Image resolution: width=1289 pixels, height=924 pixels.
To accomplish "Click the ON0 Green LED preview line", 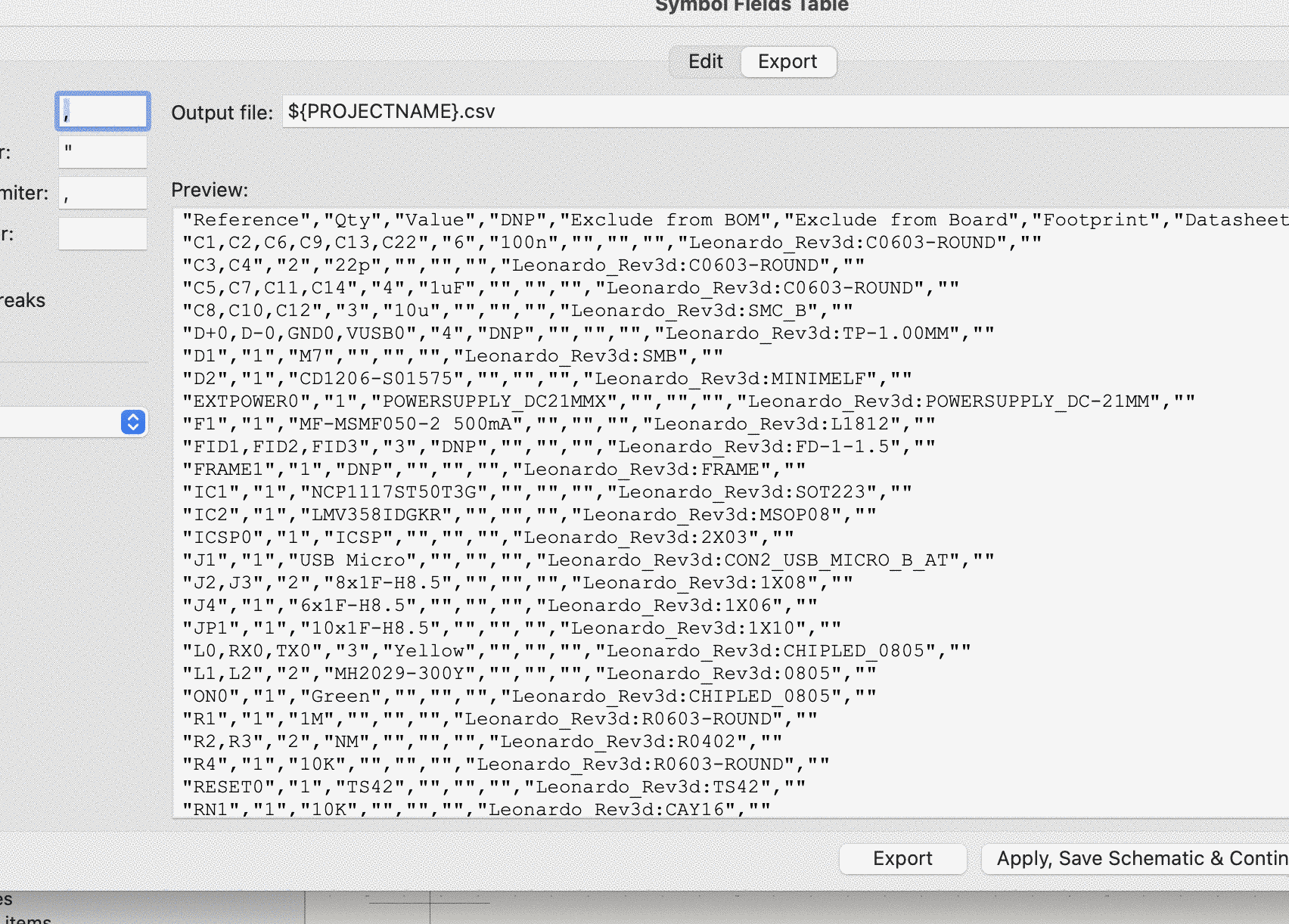I will pos(529,696).
